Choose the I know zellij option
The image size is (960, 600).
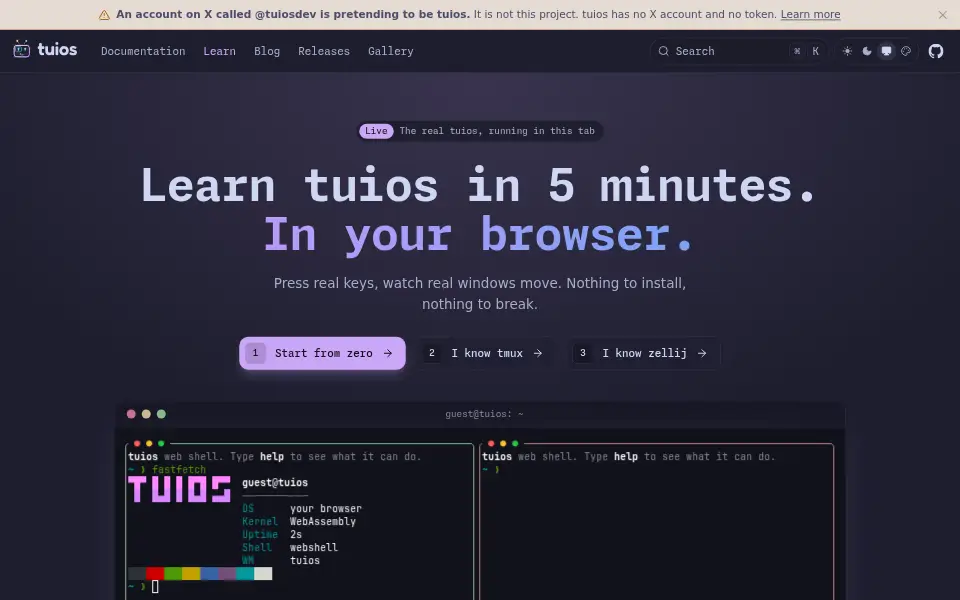[645, 353]
